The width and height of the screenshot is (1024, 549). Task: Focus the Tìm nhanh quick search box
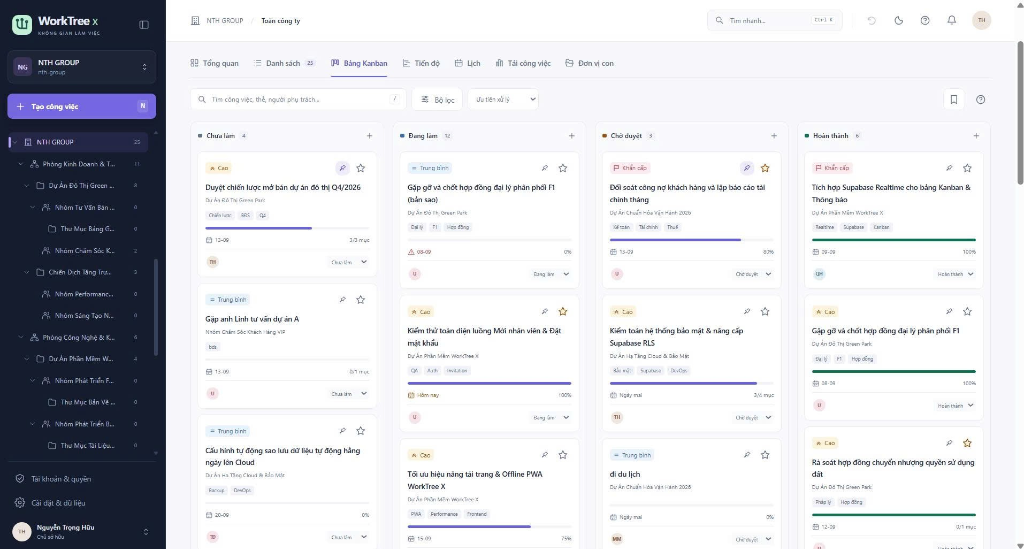coord(775,20)
